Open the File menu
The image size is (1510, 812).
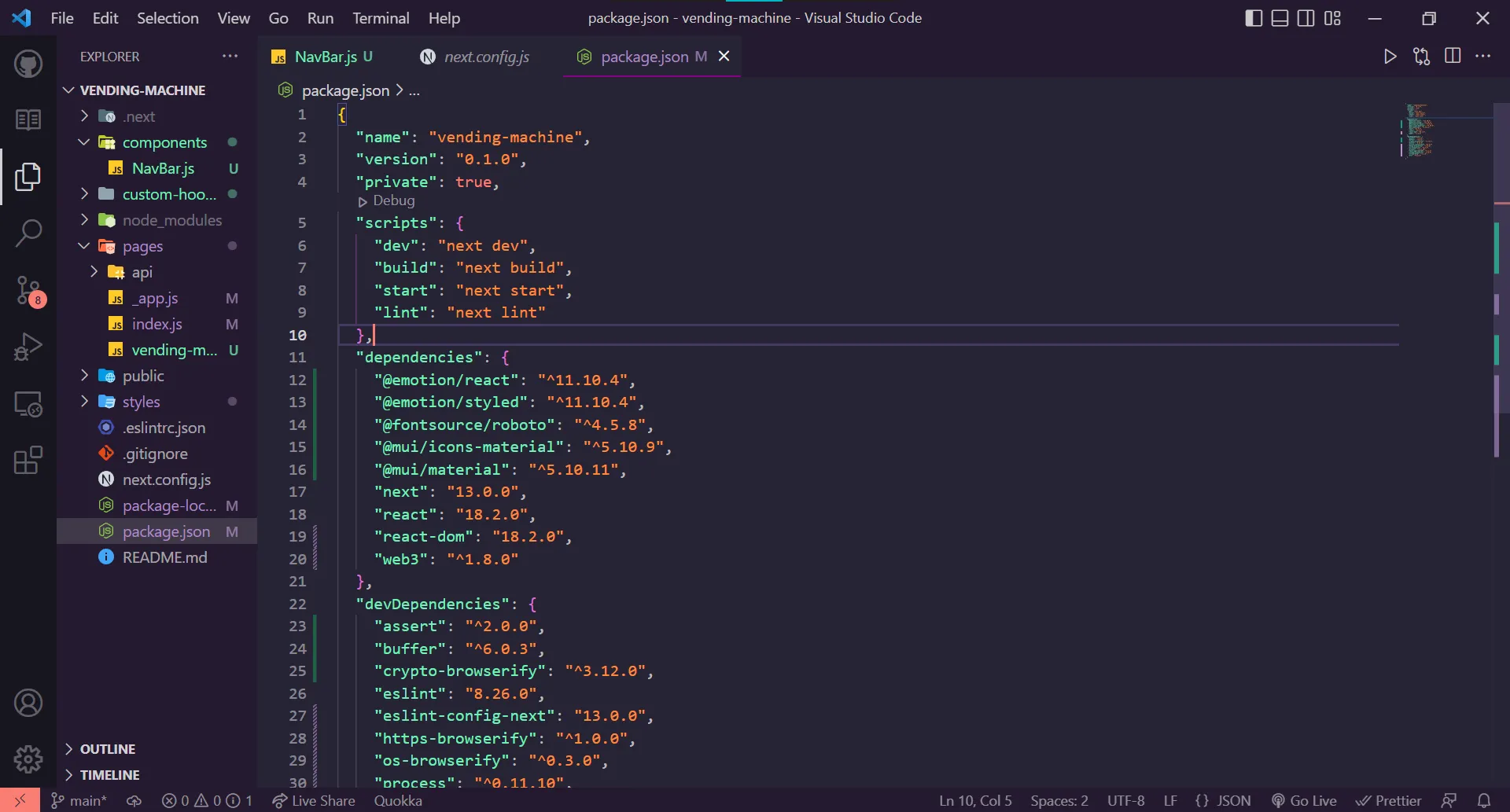tap(62, 18)
